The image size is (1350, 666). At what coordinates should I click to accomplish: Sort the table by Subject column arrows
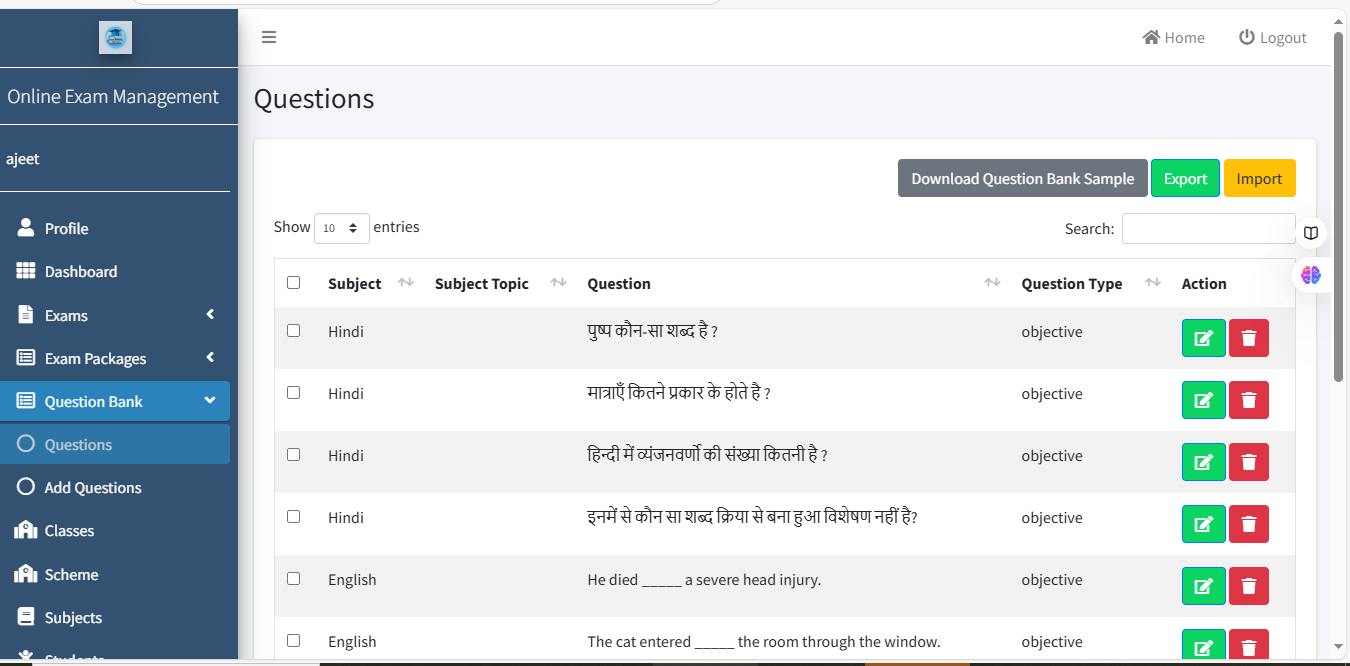tap(405, 283)
